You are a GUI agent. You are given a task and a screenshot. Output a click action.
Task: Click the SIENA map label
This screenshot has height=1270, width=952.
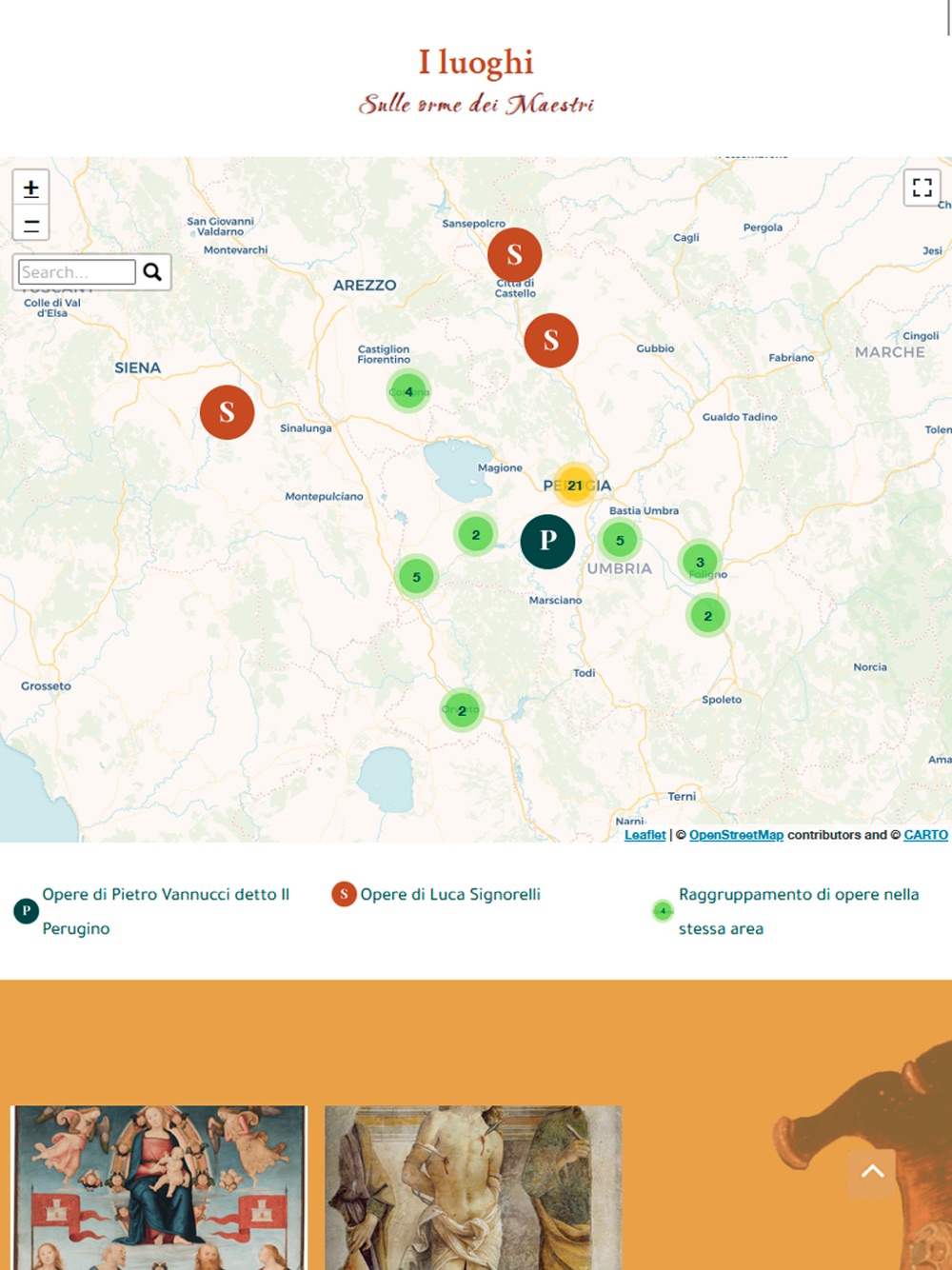(138, 367)
